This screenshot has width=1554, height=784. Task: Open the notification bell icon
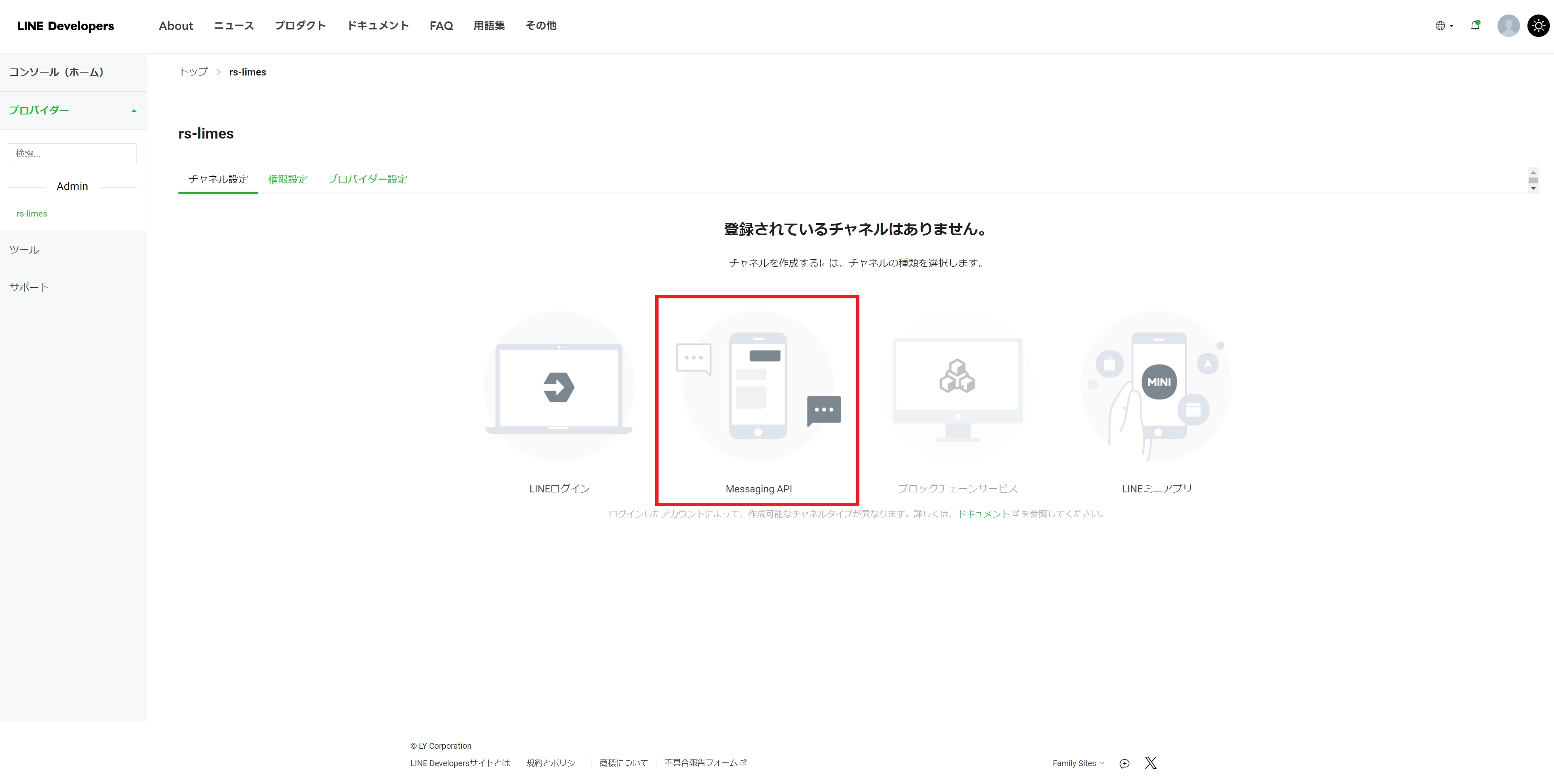[1475, 25]
